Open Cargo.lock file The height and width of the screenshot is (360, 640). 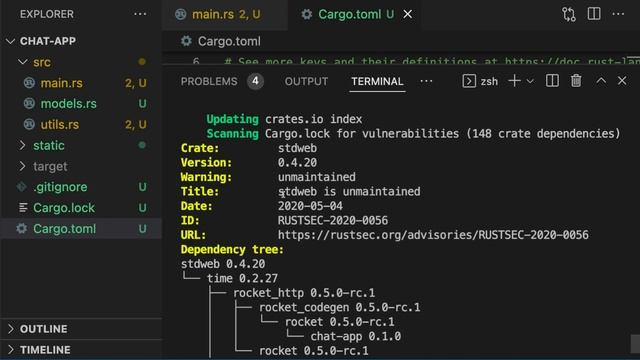[64, 208]
